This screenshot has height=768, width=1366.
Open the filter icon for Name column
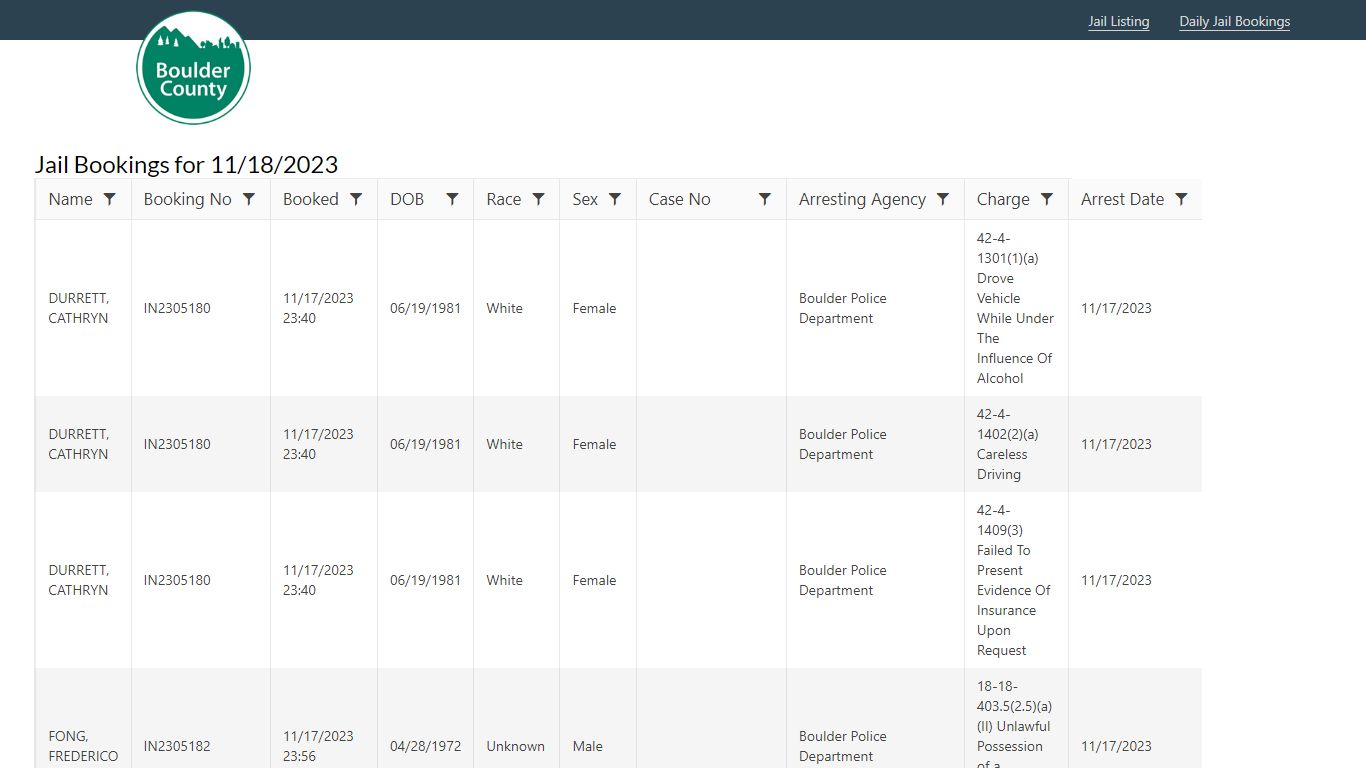point(110,199)
